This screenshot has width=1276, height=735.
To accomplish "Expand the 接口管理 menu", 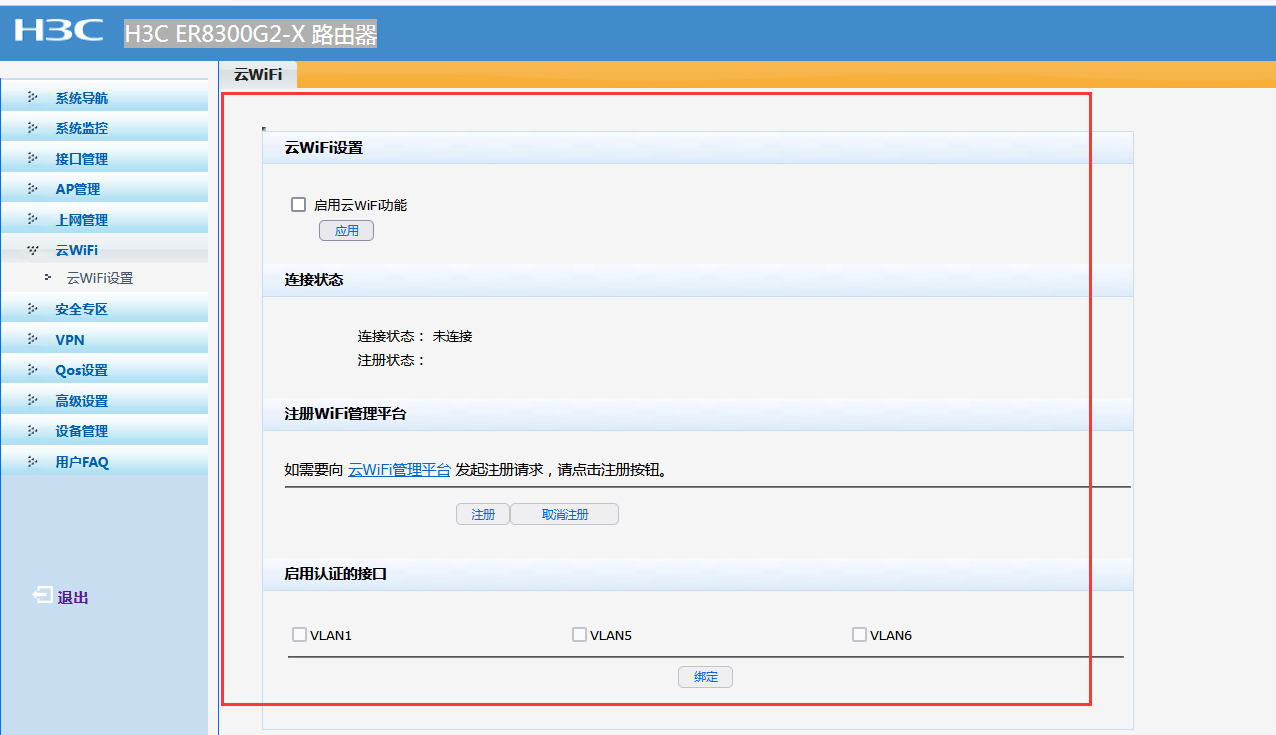I will [x=104, y=159].
